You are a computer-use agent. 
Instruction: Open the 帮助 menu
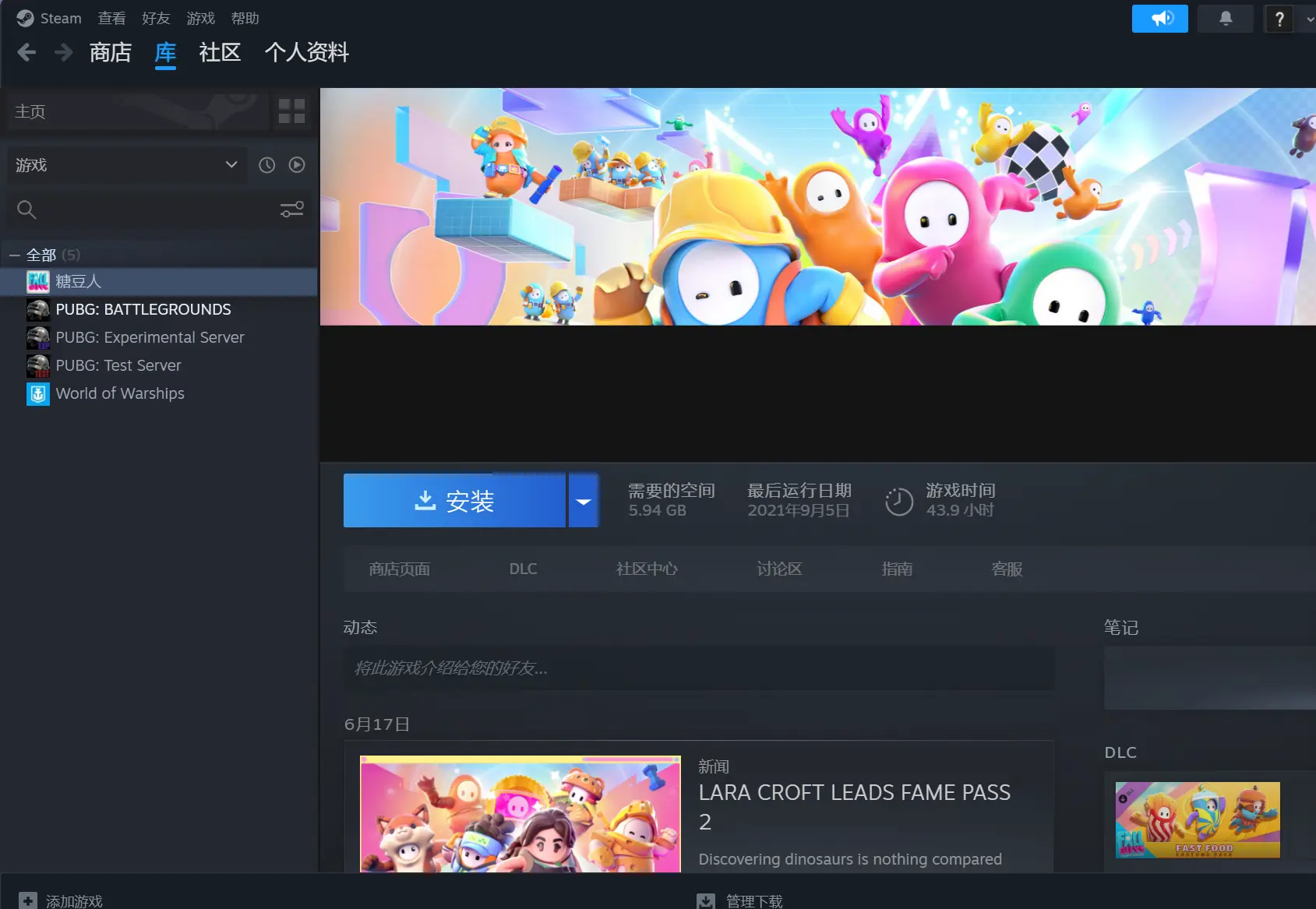245,18
